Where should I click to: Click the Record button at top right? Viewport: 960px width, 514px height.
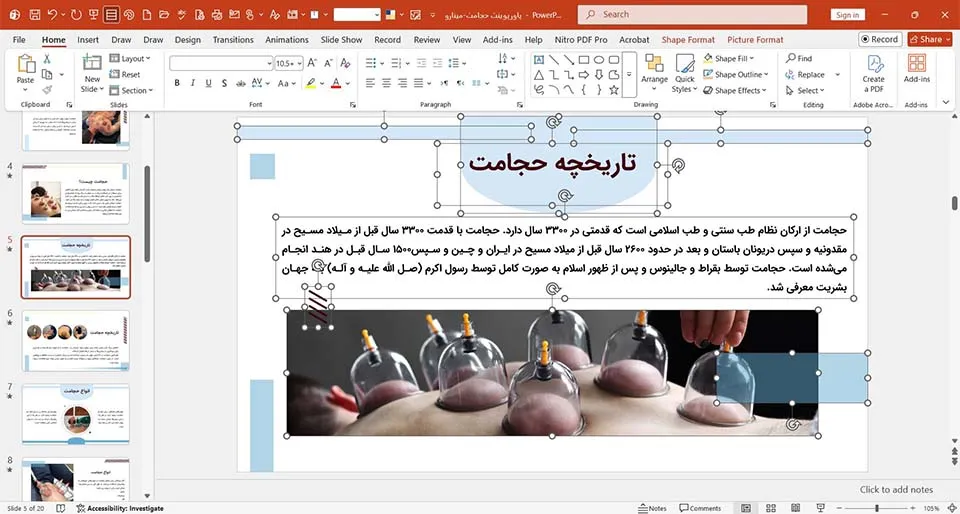coord(880,39)
